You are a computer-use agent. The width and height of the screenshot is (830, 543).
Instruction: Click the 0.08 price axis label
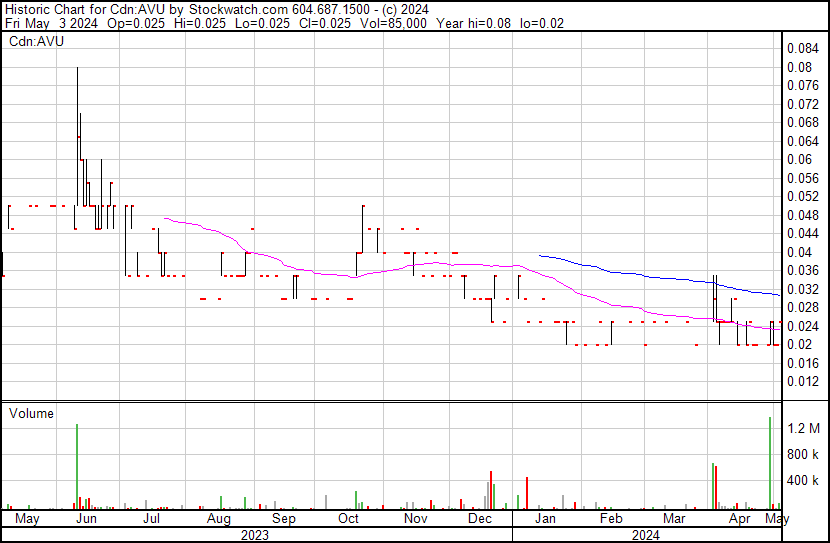[x=799, y=67]
